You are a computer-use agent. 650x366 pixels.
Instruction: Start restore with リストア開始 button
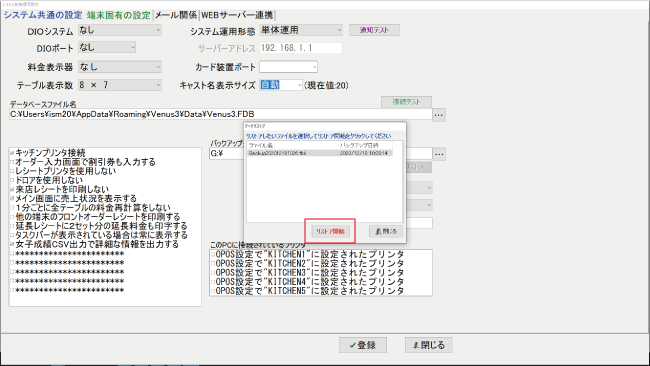coord(330,231)
